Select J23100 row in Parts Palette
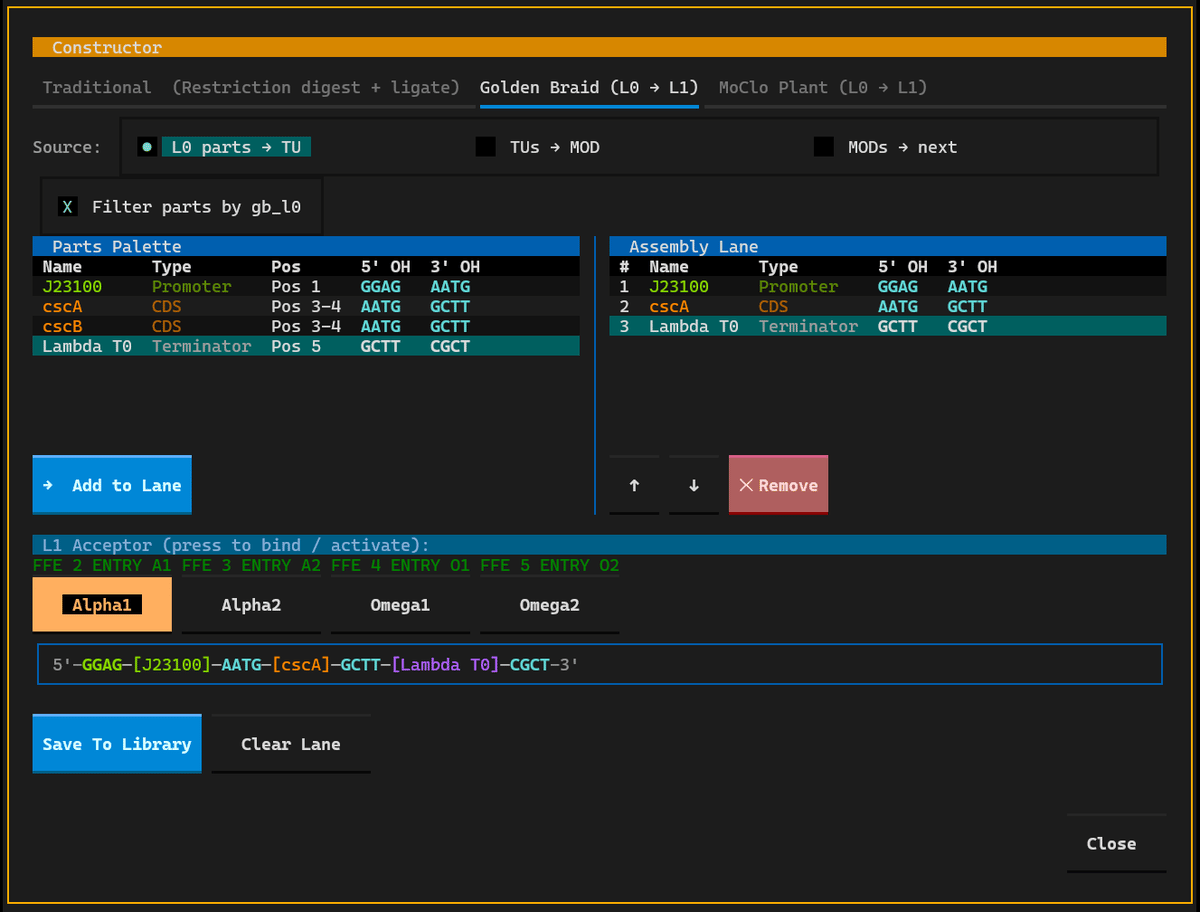 306,287
